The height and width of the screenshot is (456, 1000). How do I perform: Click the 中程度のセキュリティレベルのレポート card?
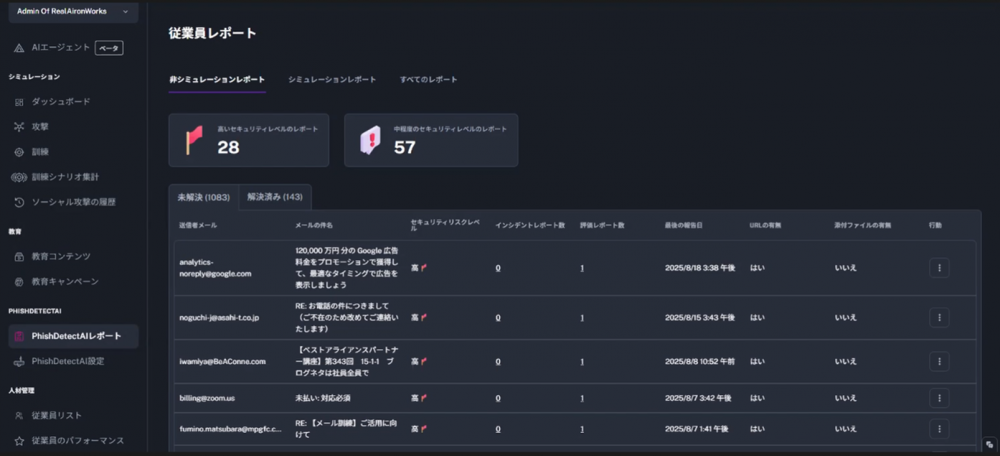(x=431, y=140)
